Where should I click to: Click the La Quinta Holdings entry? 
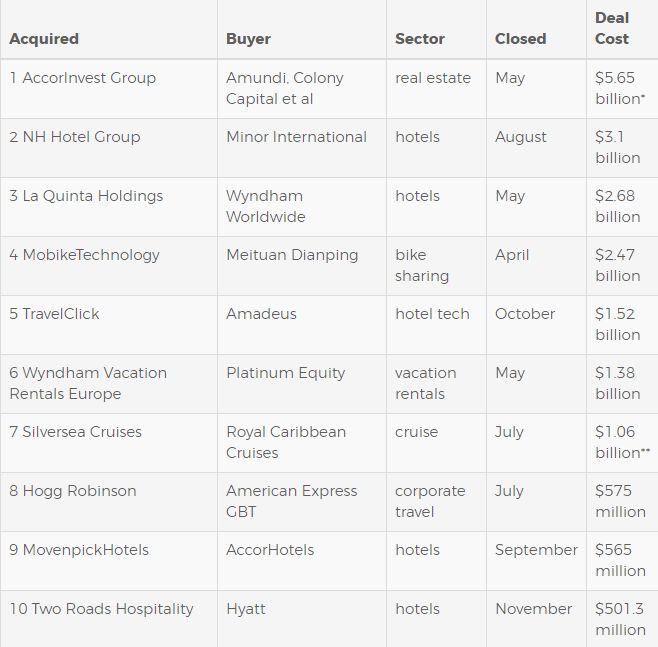tap(86, 196)
